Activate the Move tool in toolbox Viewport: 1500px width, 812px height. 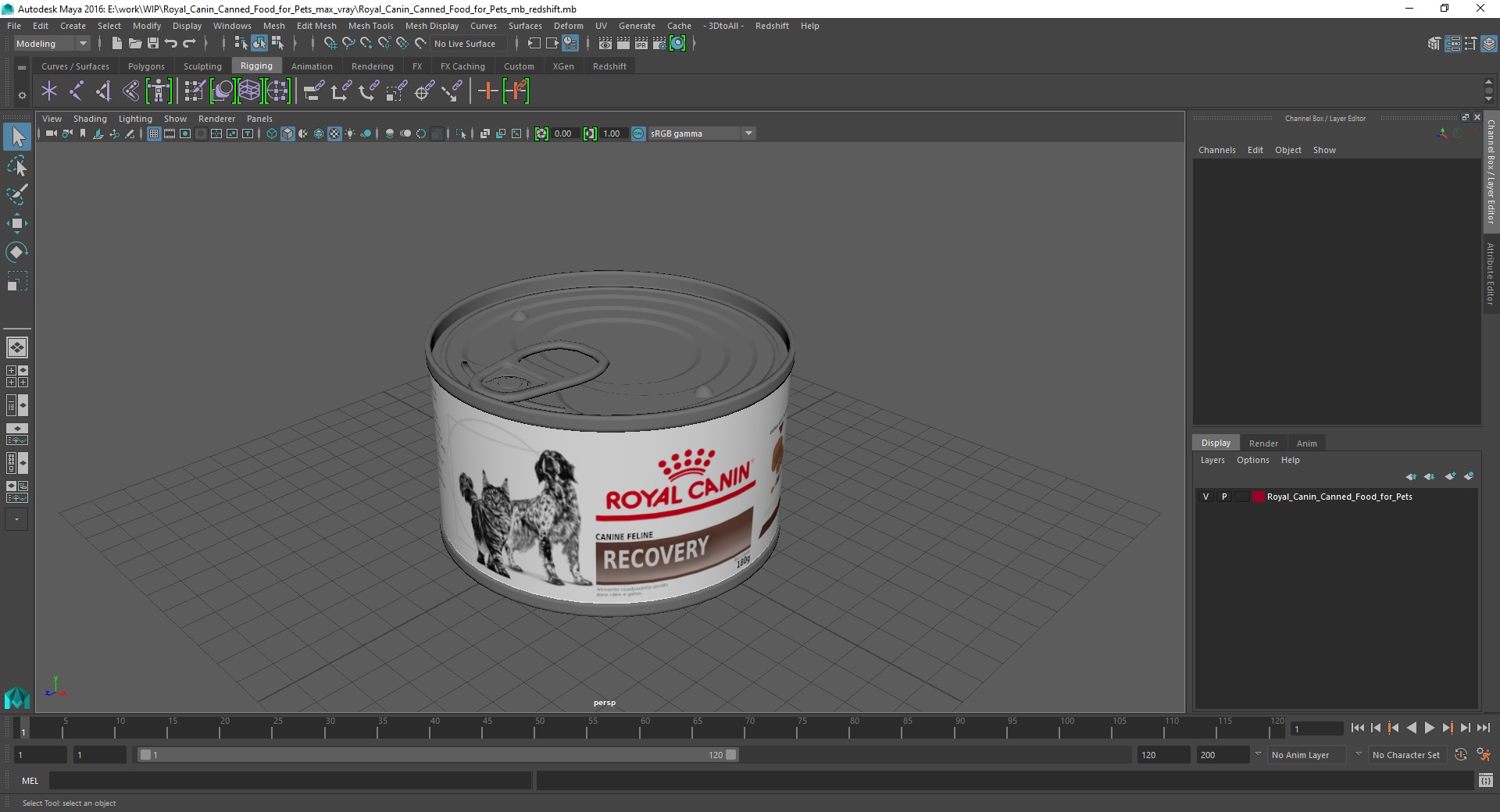tap(16, 223)
